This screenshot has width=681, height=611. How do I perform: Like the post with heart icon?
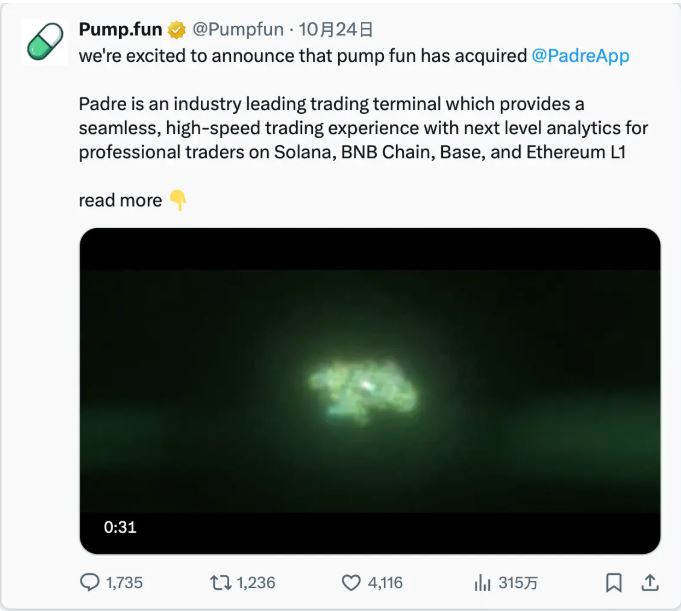point(351,581)
